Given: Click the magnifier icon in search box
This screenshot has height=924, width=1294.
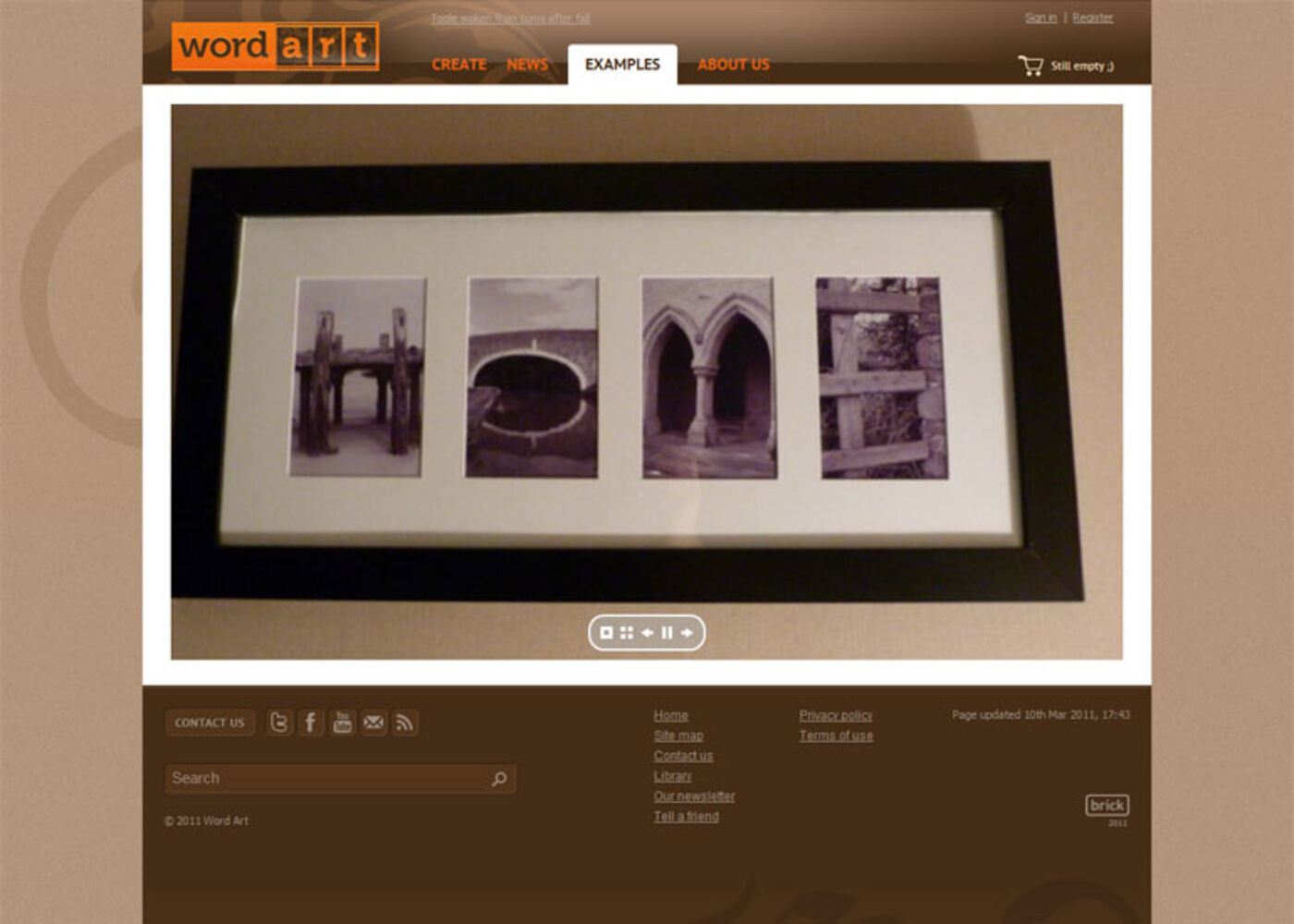Looking at the screenshot, I should click(x=499, y=779).
